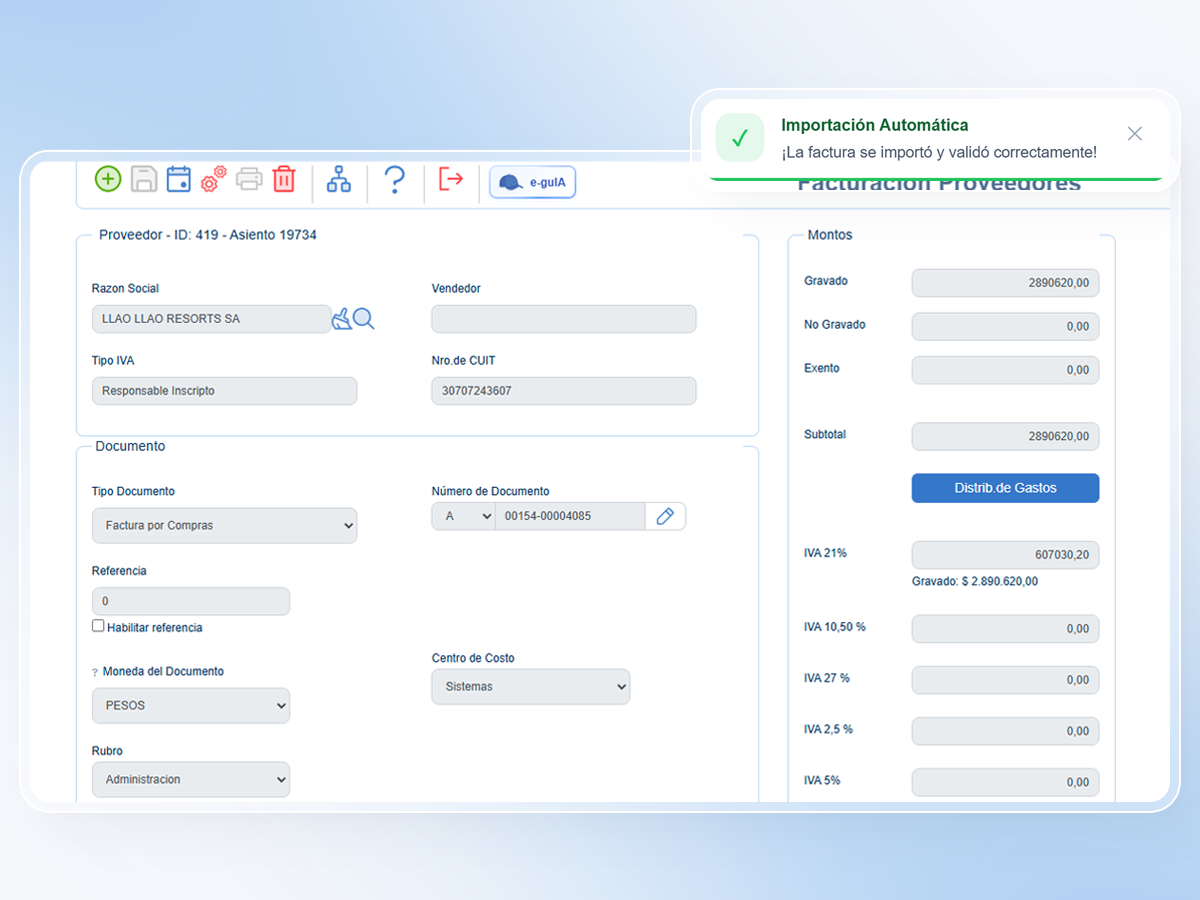Screen dimensions: 1200x900
Task: Click the IVA 27 % amount field
Action: tap(1005, 680)
